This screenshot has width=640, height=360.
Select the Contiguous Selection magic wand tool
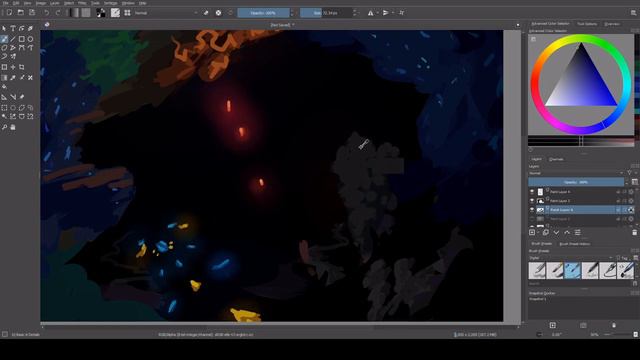pyautogui.click(x=4, y=117)
